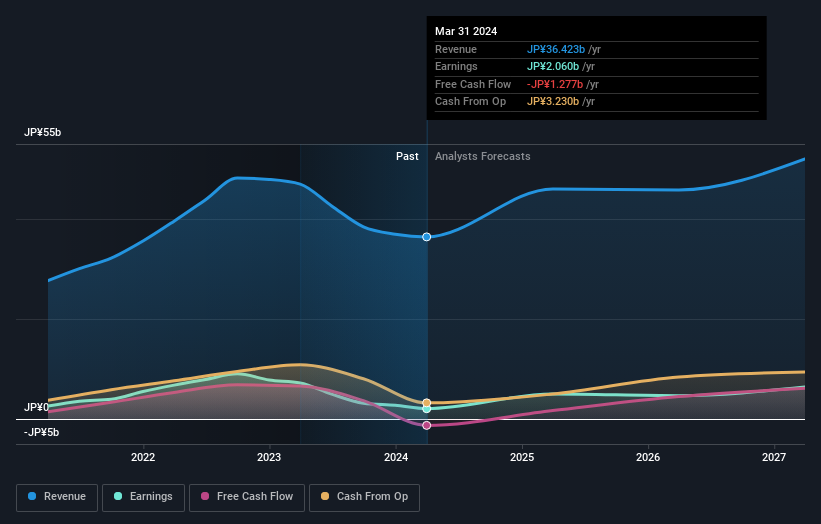This screenshot has width=821, height=524.
Task: Click the JP¥0 y-axis label
Action: click(36, 407)
